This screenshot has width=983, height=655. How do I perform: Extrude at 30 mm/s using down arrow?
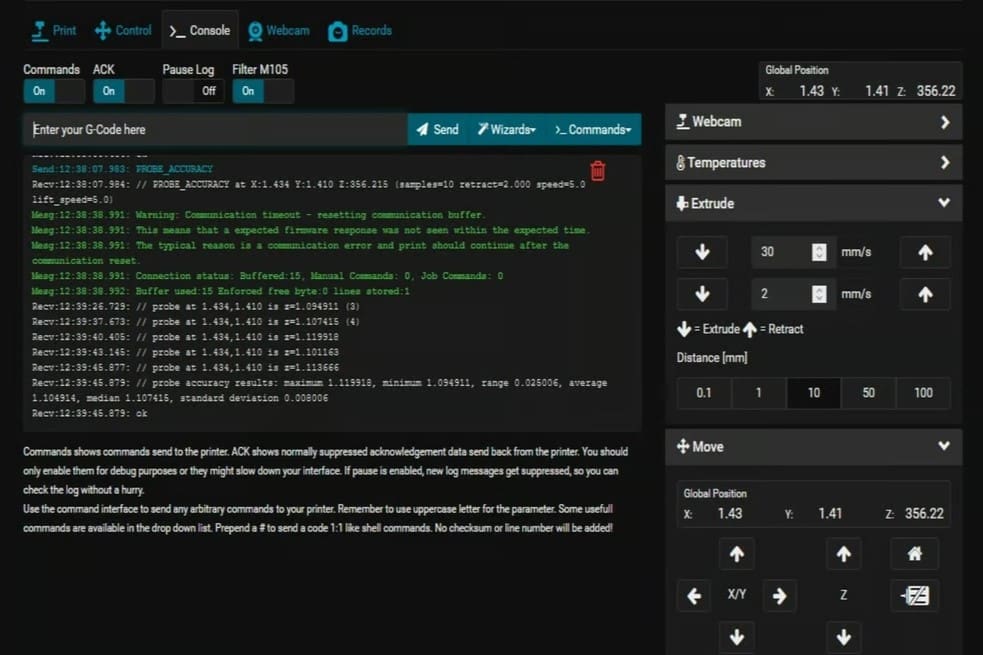point(702,252)
